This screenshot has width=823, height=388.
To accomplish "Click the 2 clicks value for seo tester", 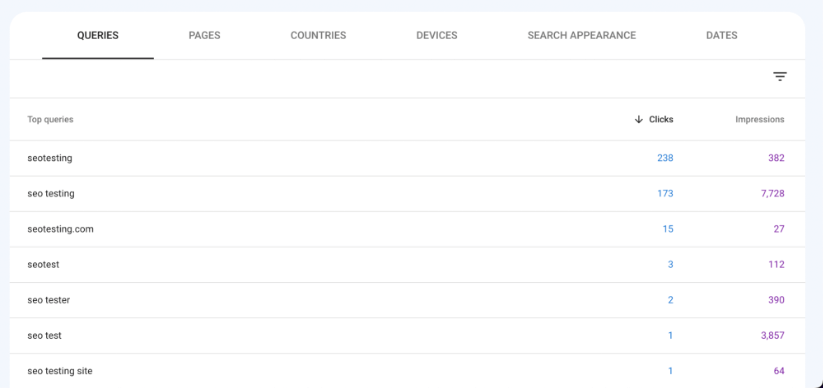I will (x=670, y=300).
